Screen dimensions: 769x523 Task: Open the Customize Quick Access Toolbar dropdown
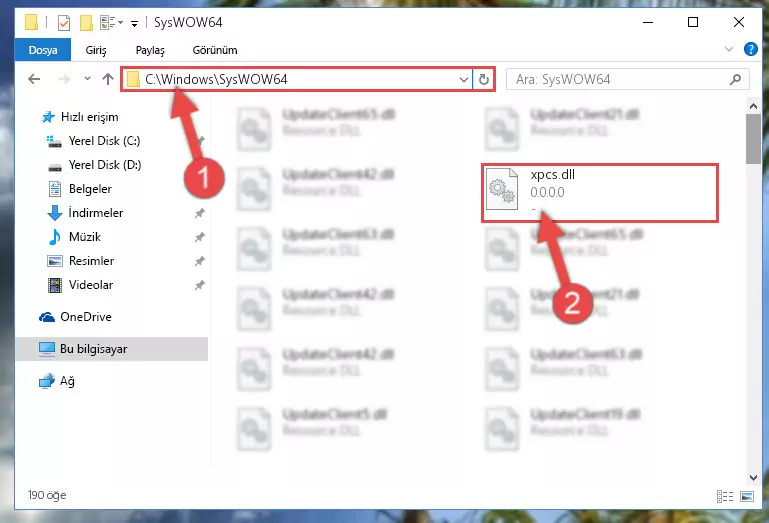(x=134, y=23)
